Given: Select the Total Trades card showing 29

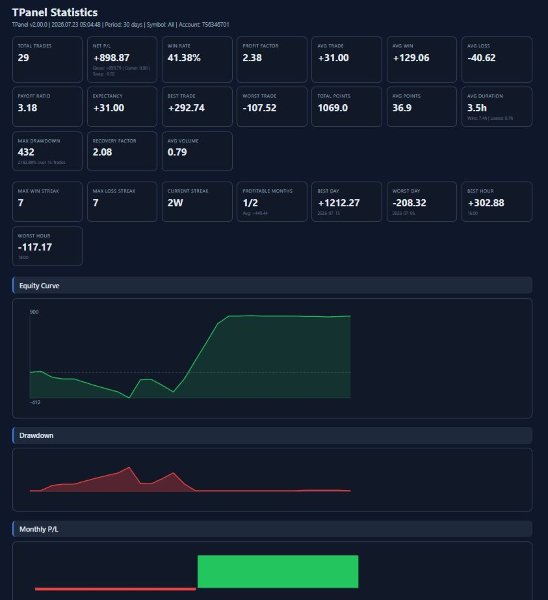Looking at the screenshot, I should coord(47,59).
